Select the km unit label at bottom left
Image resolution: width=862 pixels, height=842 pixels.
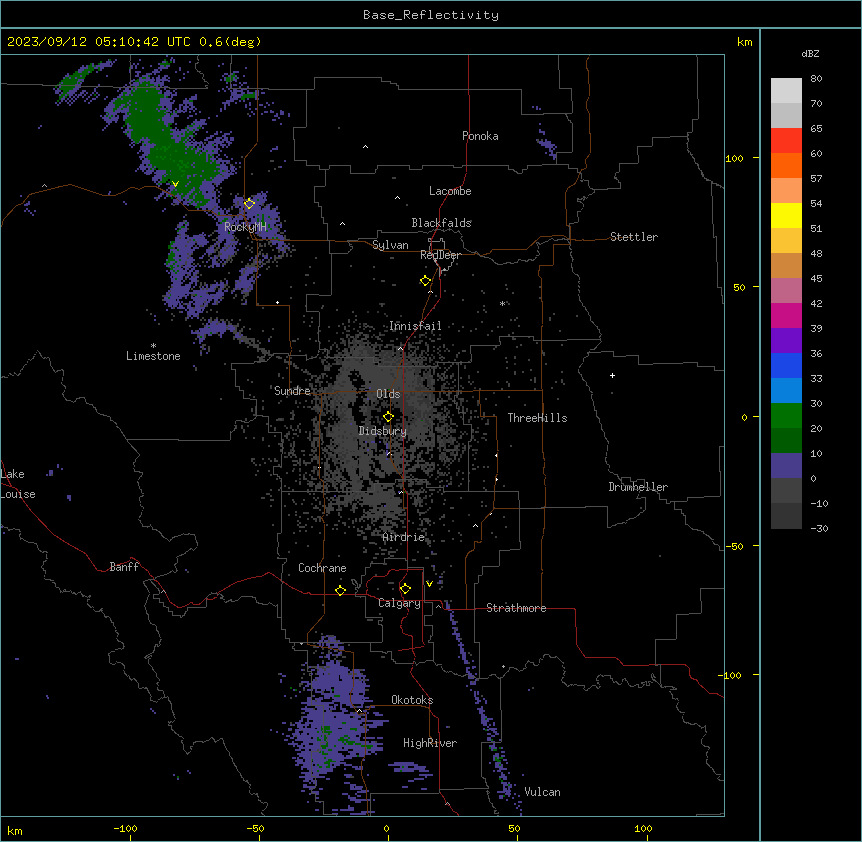pos(14,830)
